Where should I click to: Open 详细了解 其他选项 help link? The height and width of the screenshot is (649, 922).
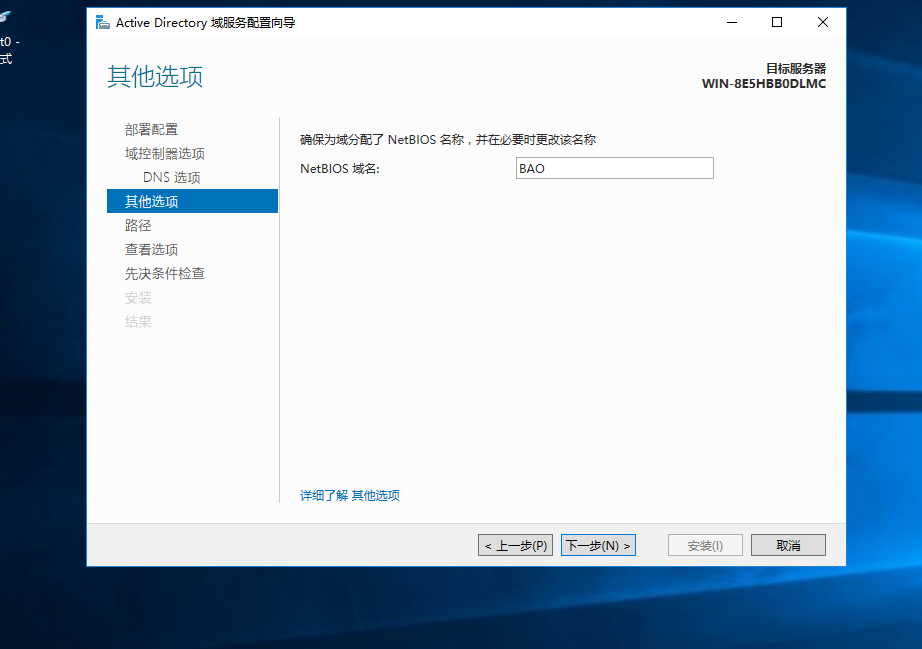(x=350, y=496)
